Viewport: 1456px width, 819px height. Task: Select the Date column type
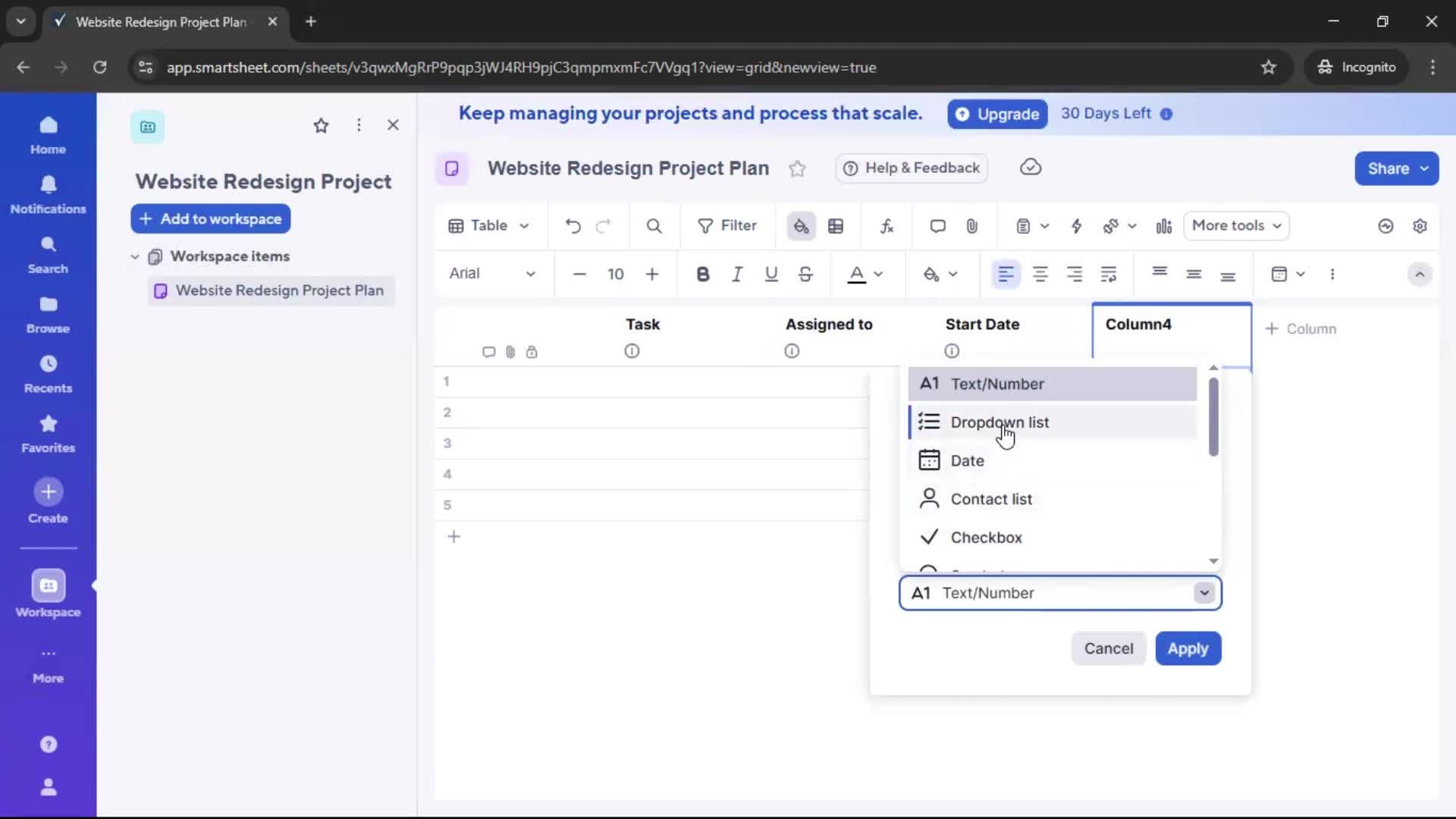(967, 460)
